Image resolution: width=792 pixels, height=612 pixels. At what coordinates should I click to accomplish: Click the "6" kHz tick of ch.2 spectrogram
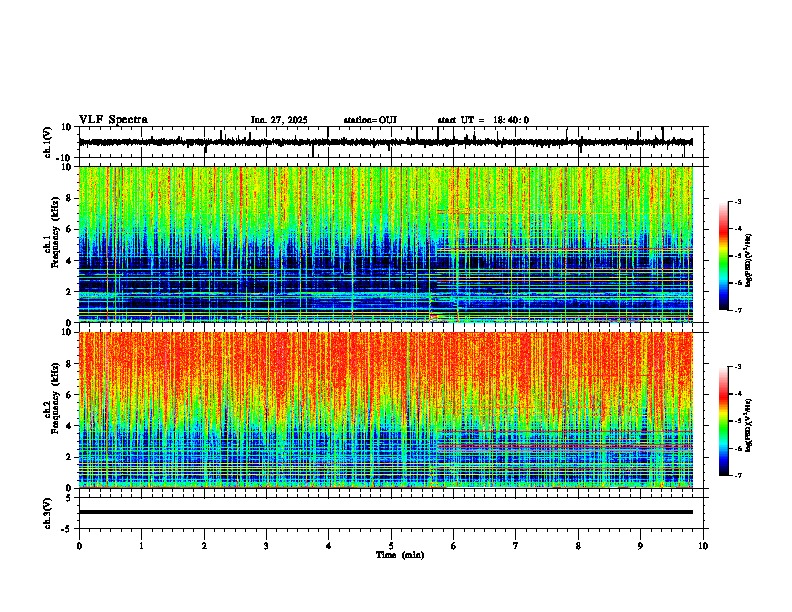pos(70,395)
